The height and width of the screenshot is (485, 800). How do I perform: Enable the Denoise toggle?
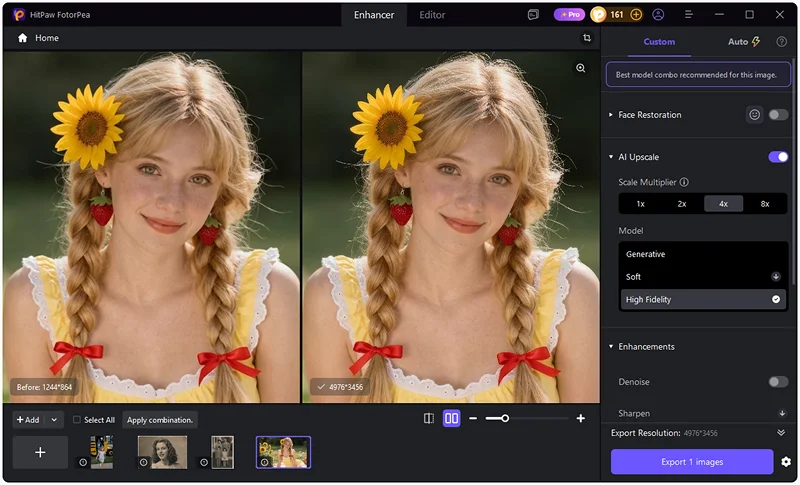point(778,381)
